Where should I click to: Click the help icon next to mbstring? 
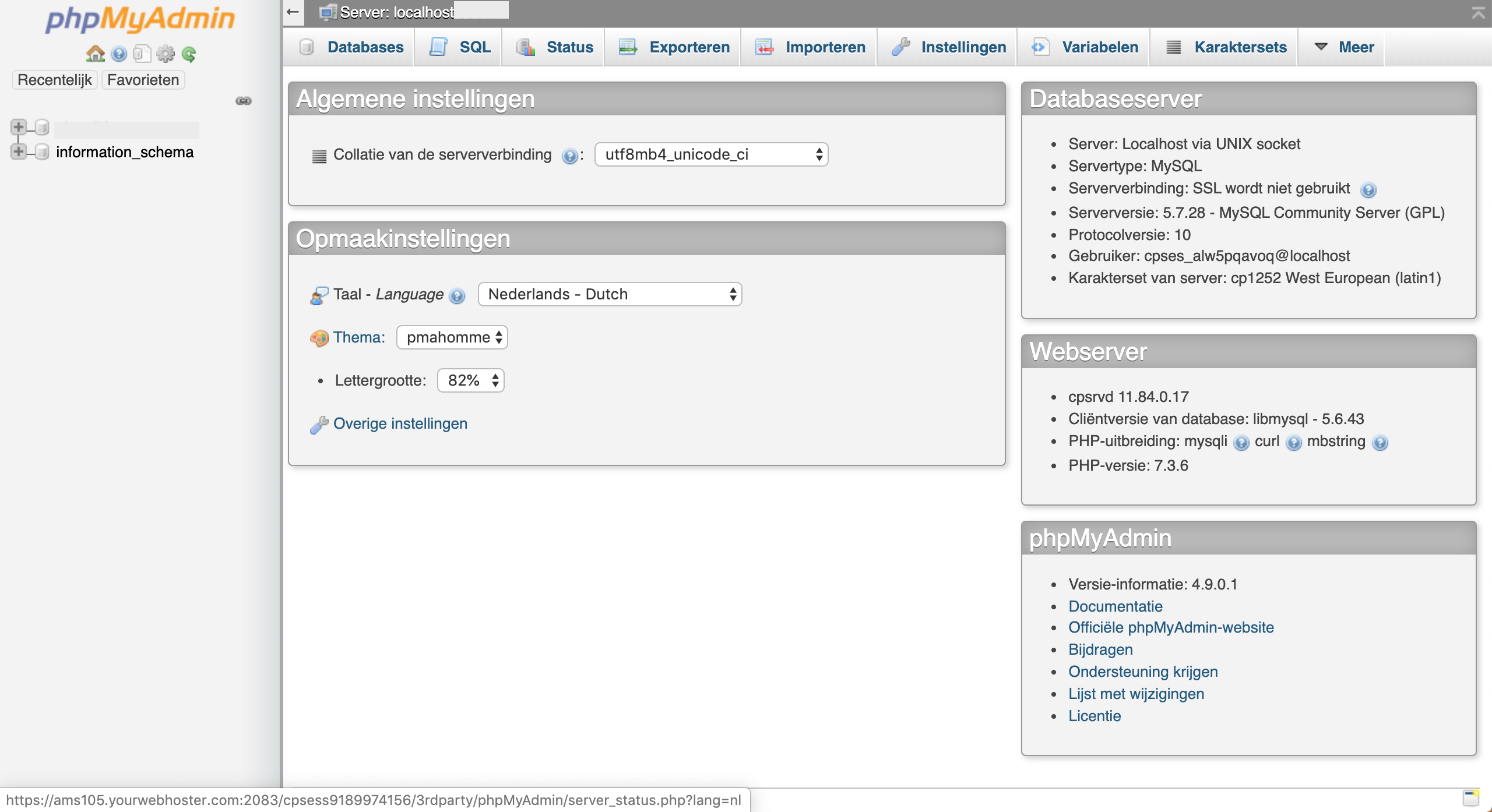[1380, 443]
